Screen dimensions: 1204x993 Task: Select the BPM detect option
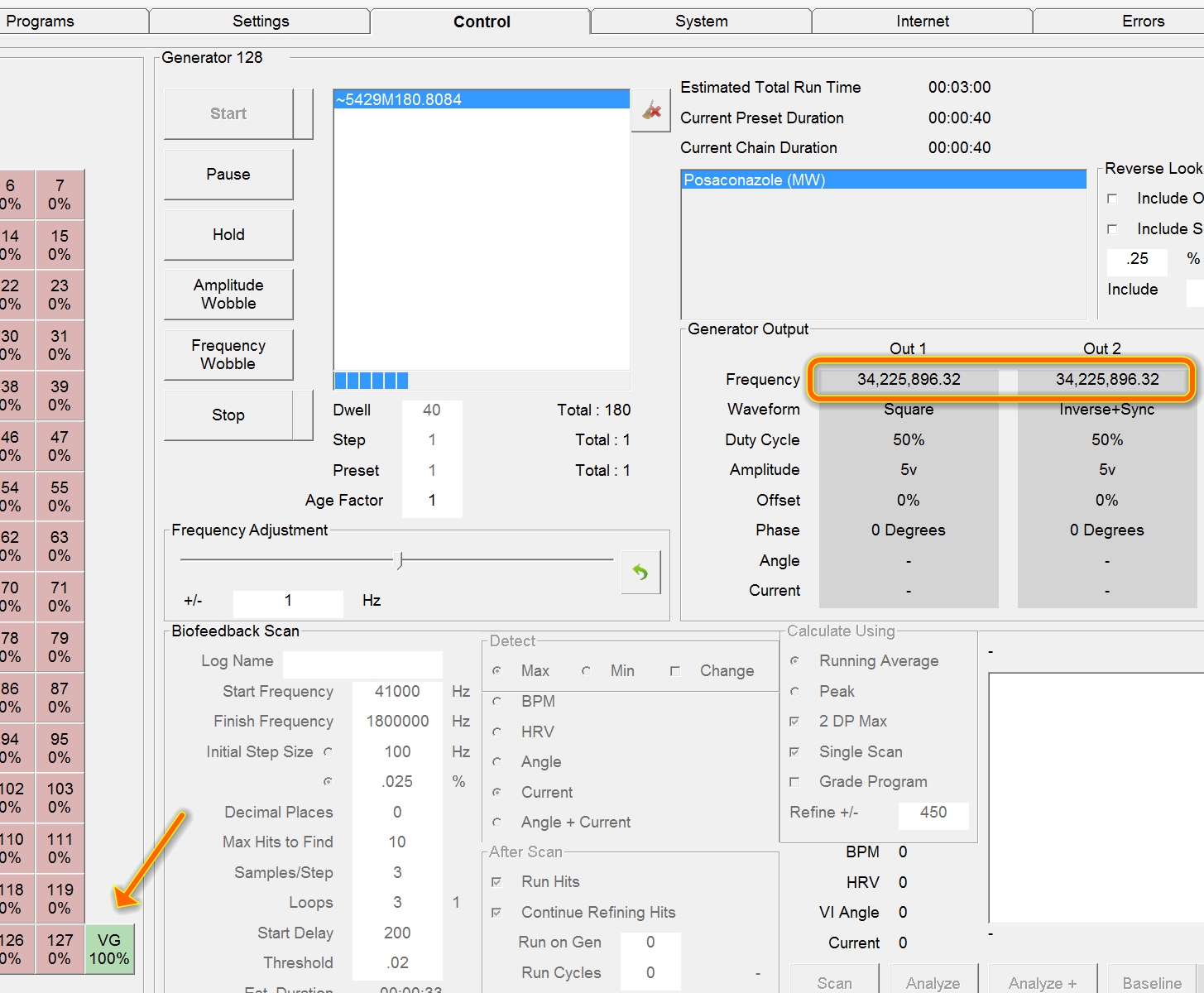496,702
